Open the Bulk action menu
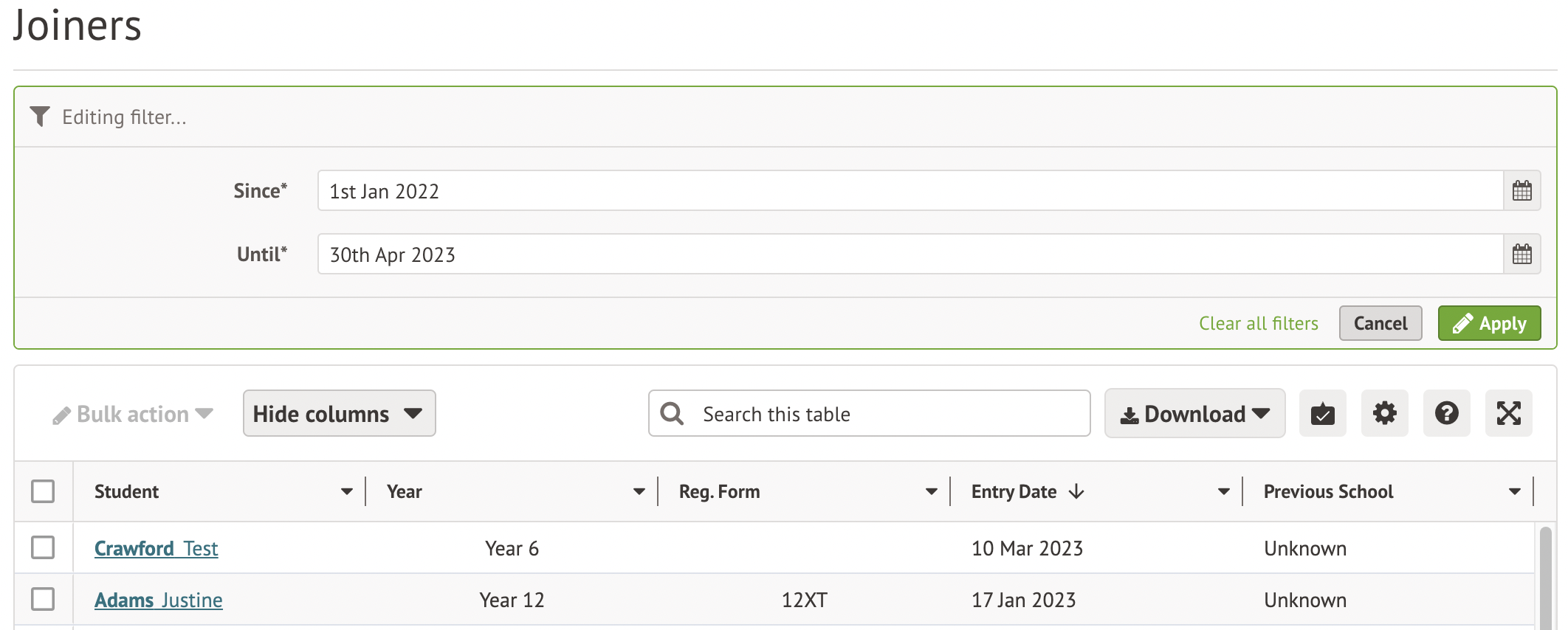Viewport: 1568px width, 630px height. (x=133, y=415)
